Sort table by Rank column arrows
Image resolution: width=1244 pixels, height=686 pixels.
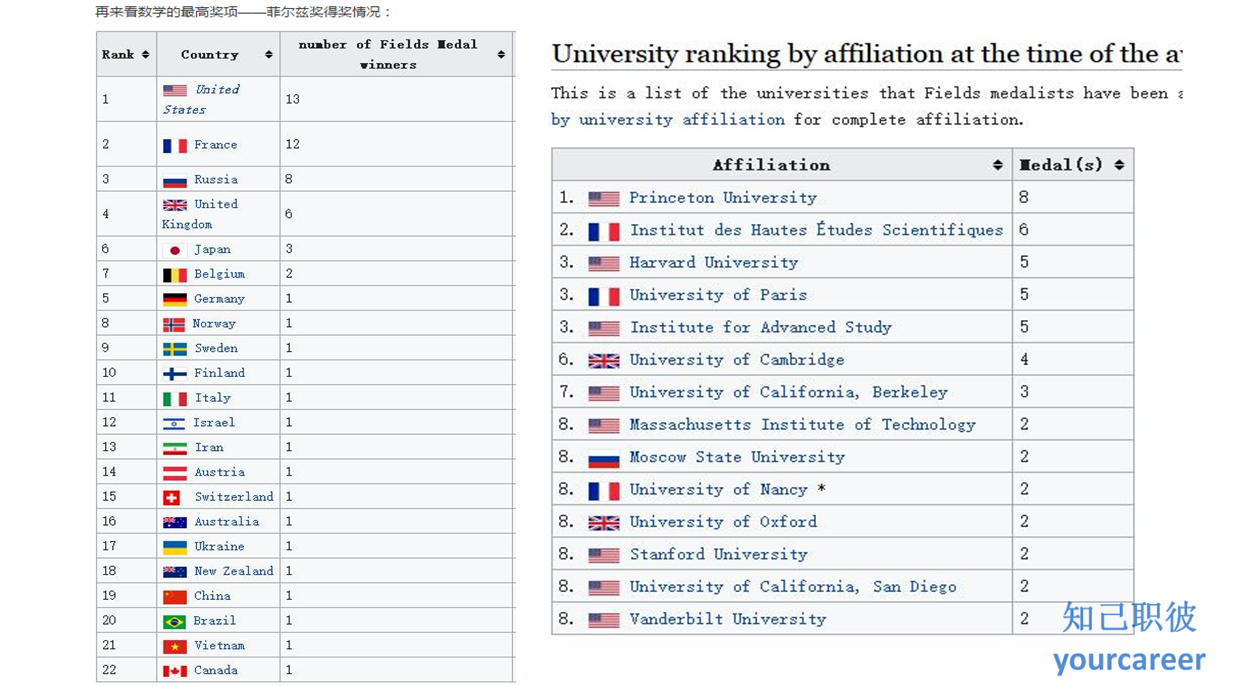(x=146, y=55)
